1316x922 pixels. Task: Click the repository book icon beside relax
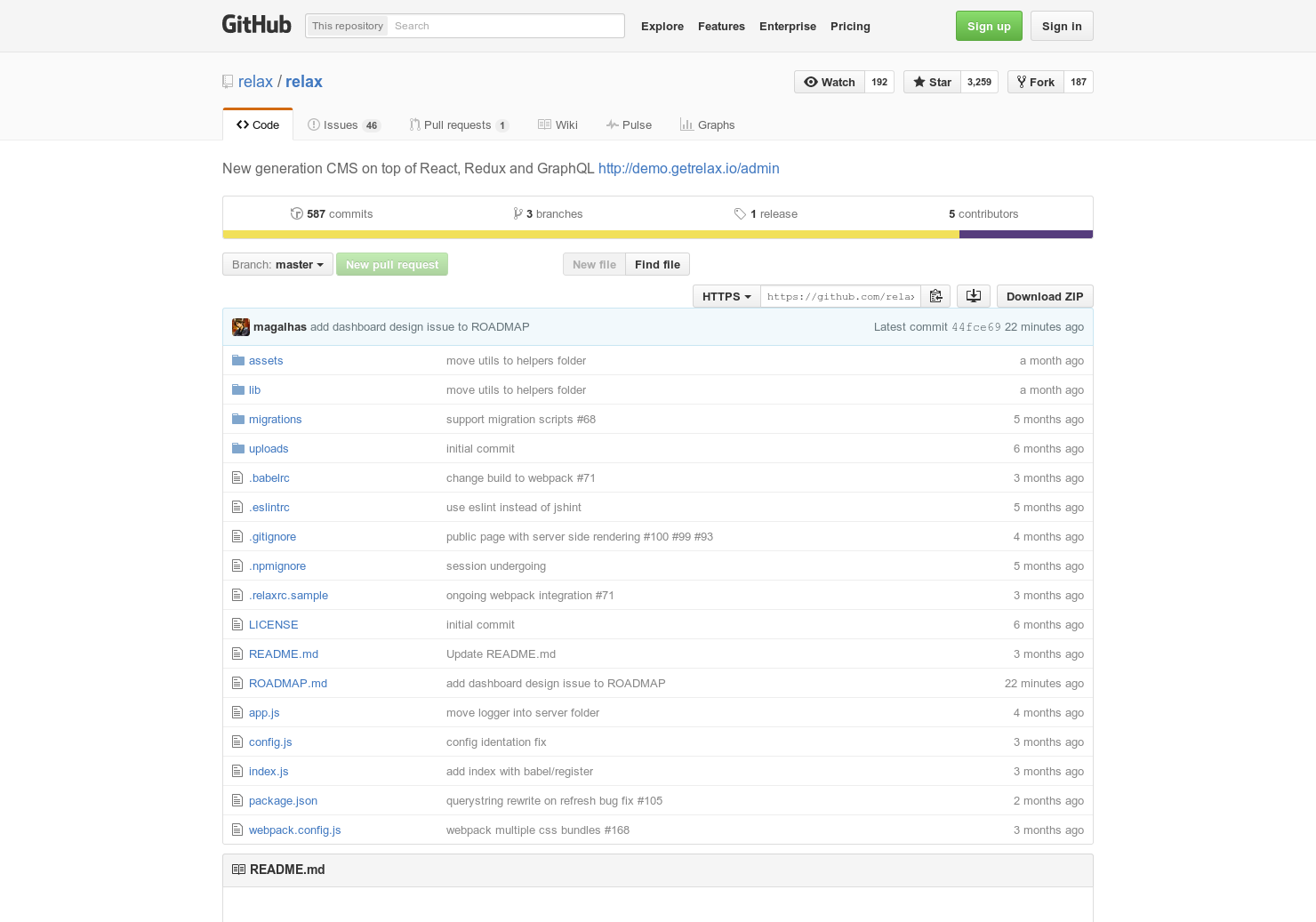click(228, 82)
